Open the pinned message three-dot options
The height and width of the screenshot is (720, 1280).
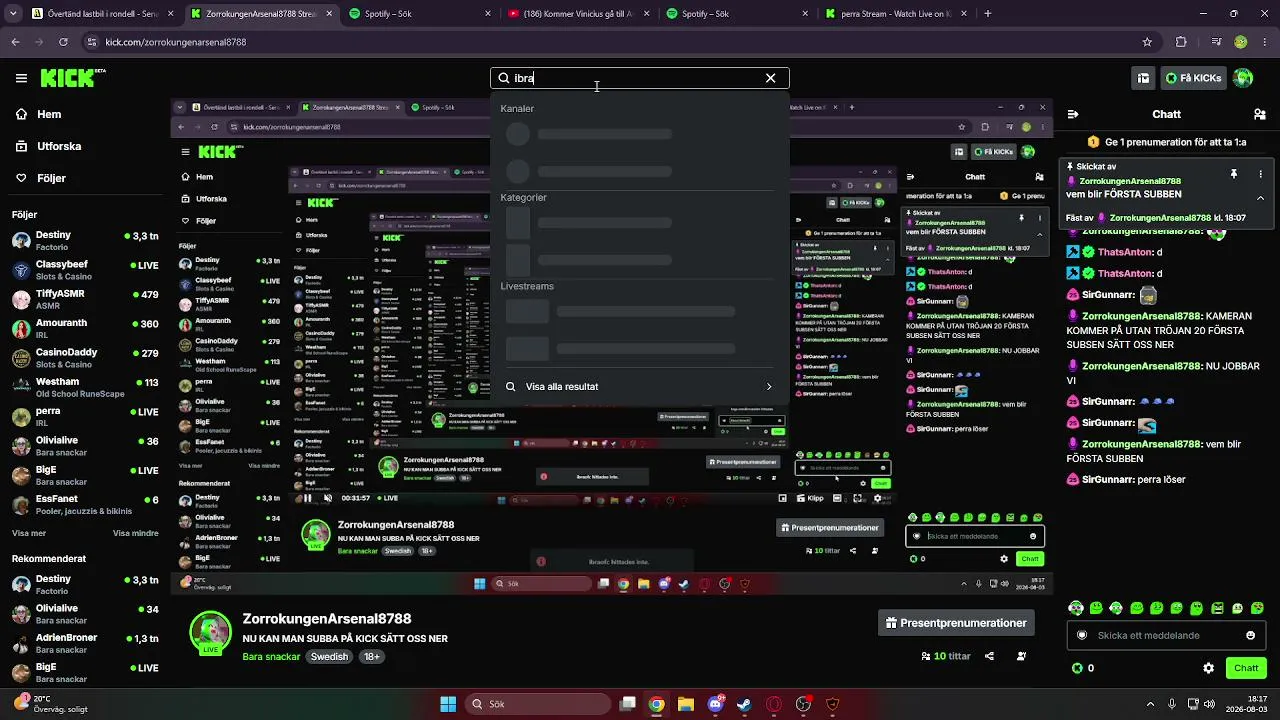point(1260,174)
